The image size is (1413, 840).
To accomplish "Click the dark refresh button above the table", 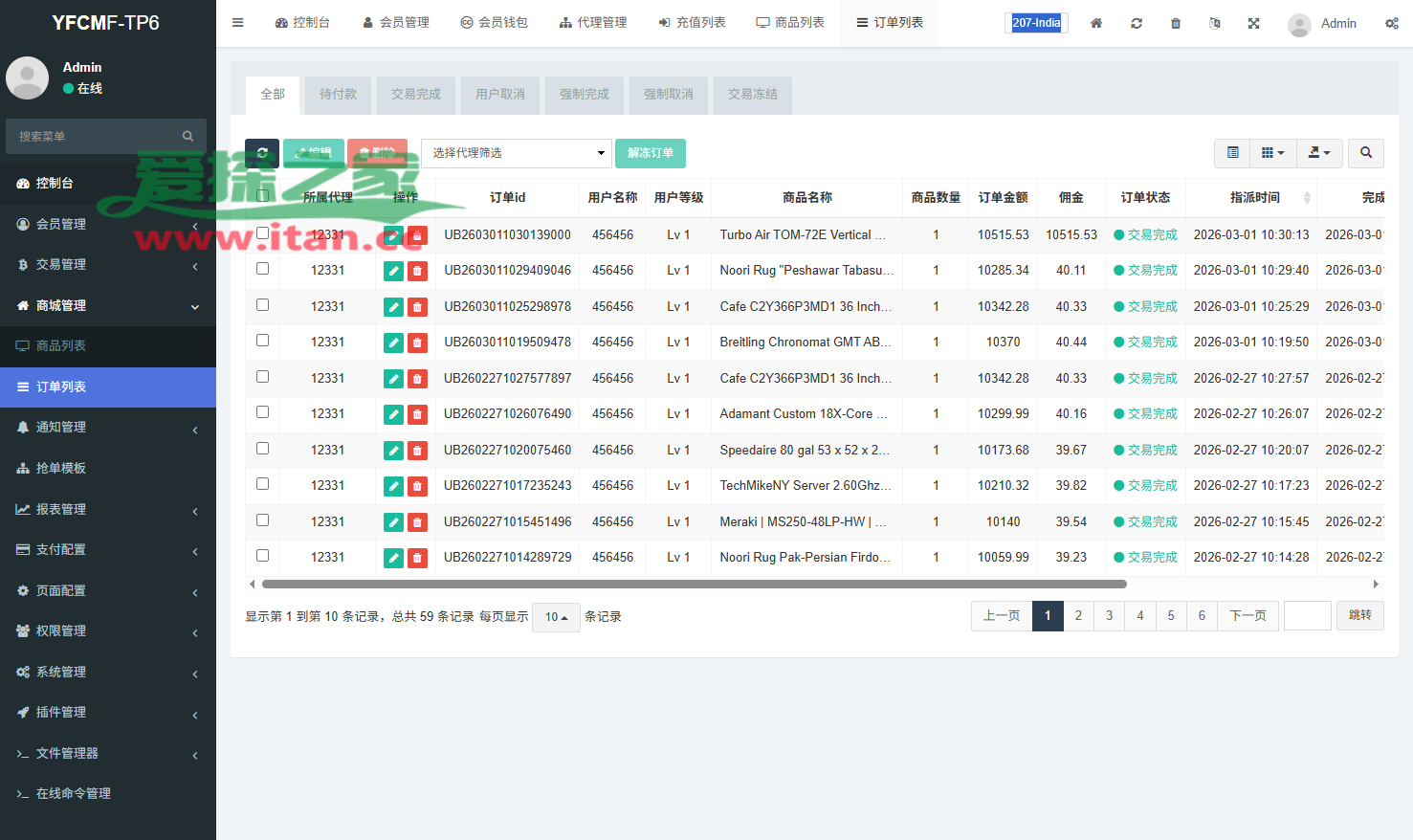I will 262,153.
